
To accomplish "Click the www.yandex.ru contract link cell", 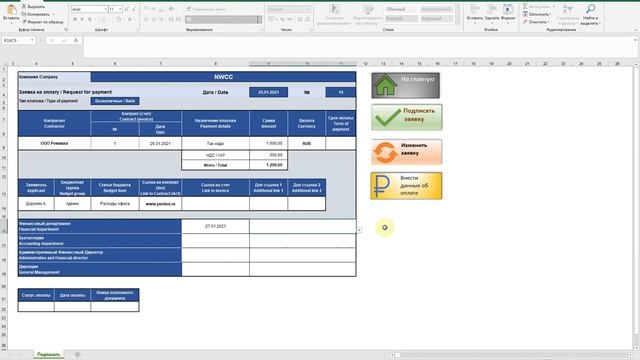I will click(160, 203).
